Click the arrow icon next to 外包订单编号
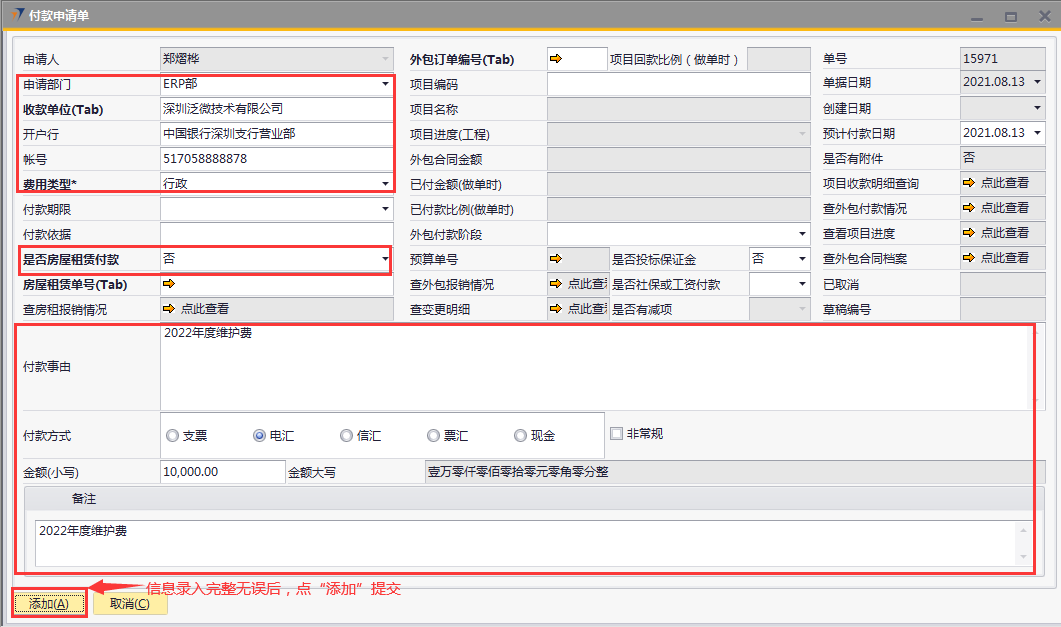The height and width of the screenshot is (627, 1061). [557, 59]
